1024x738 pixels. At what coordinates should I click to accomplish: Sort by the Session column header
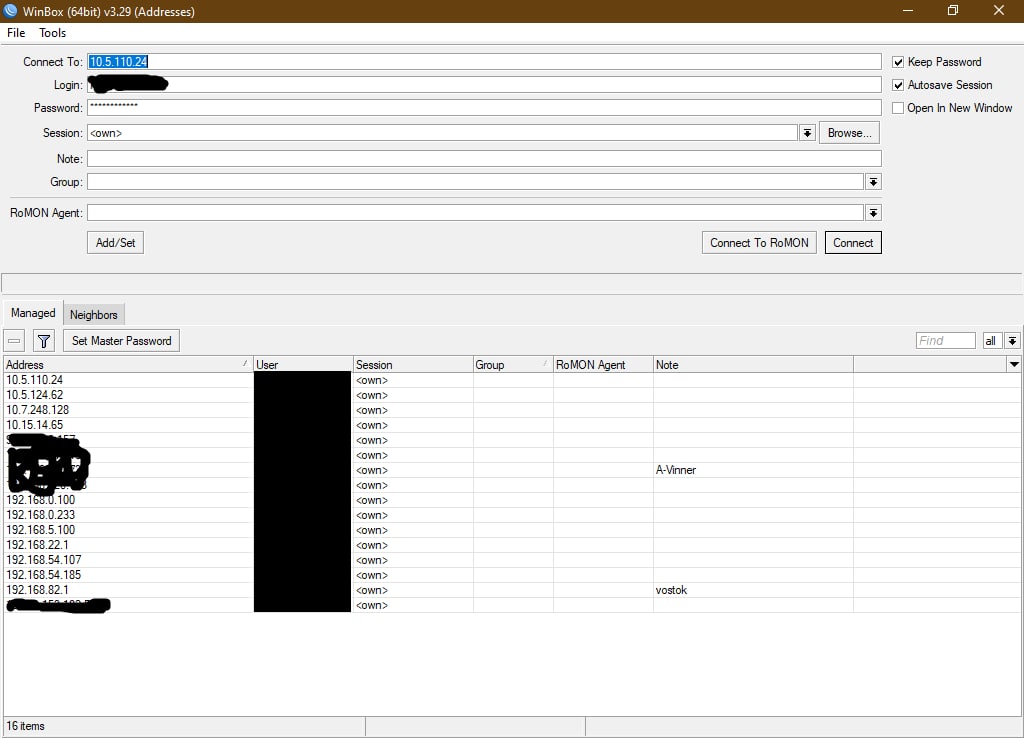pos(413,364)
